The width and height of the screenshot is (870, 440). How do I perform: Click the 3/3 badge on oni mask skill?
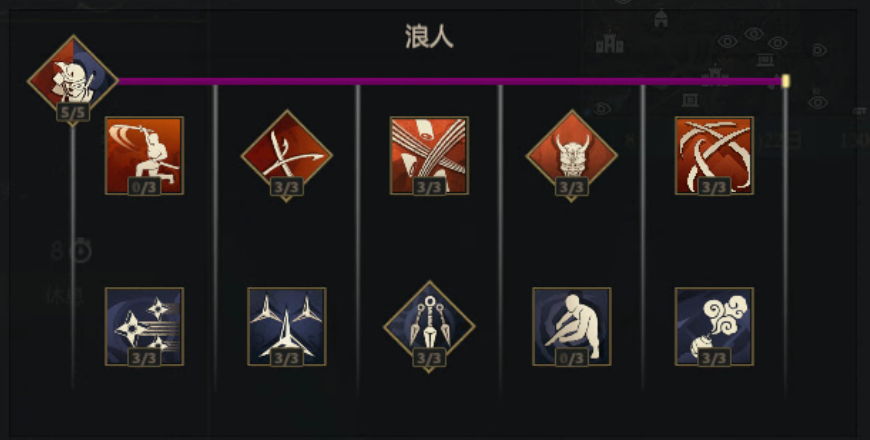(571, 187)
